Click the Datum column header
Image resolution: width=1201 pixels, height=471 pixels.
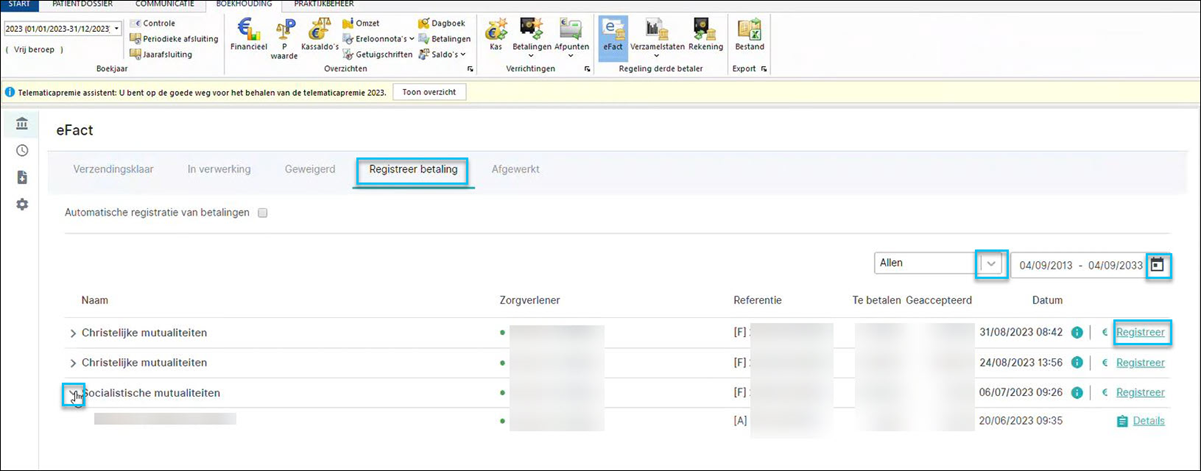point(1047,300)
